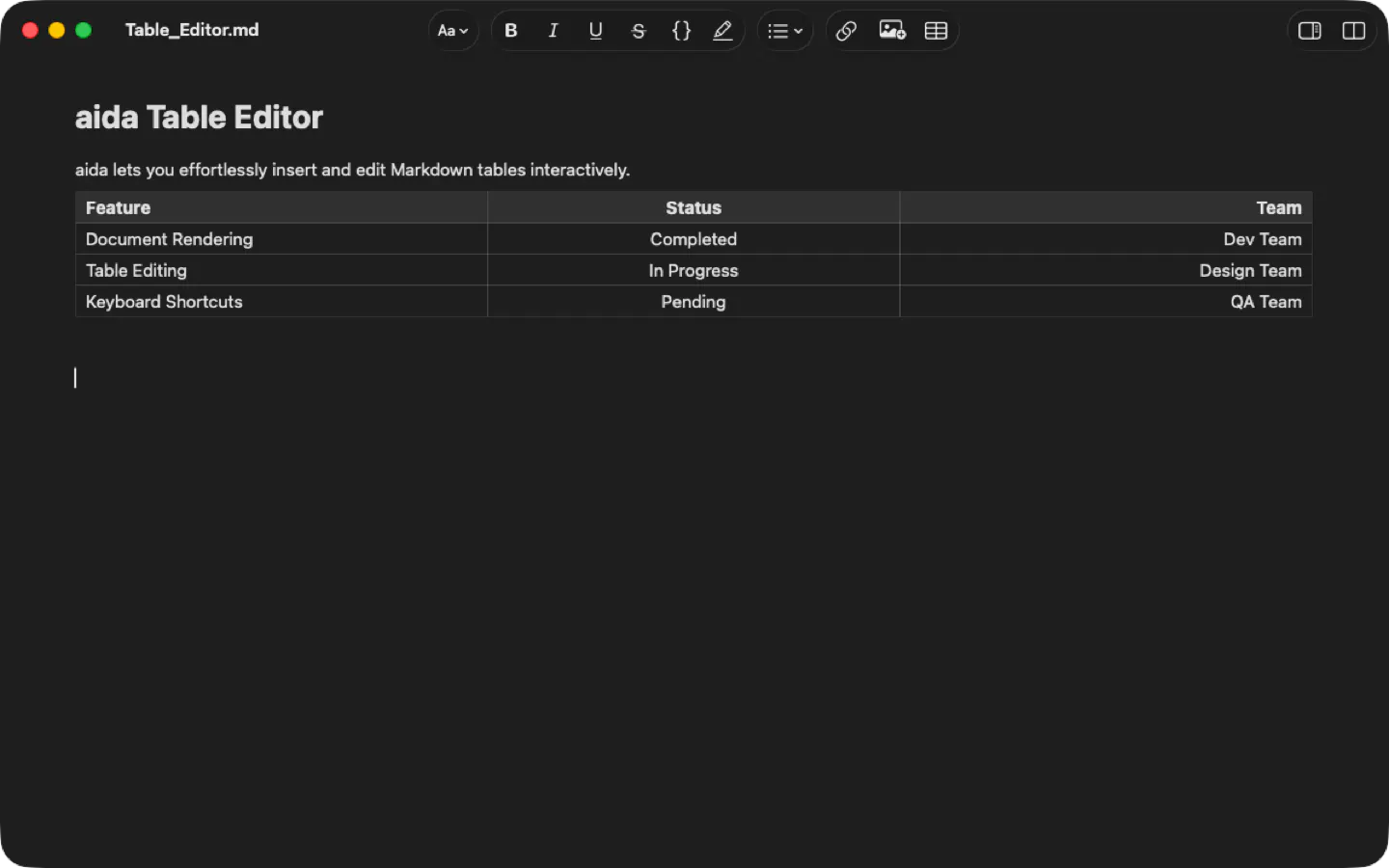This screenshot has height=868, width=1389.
Task: Toggle bold formatting
Action: tap(511, 31)
